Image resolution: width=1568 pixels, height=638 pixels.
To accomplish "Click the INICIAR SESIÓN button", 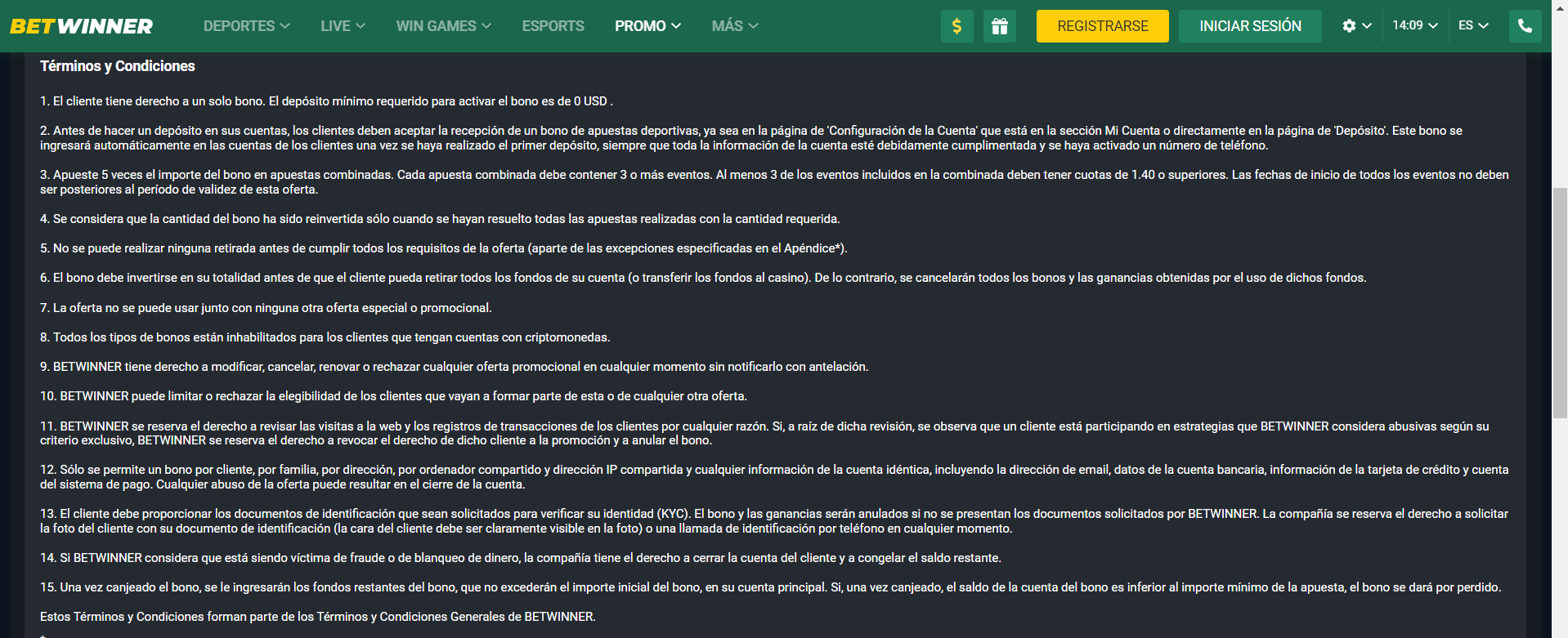I will coord(1250,26).
